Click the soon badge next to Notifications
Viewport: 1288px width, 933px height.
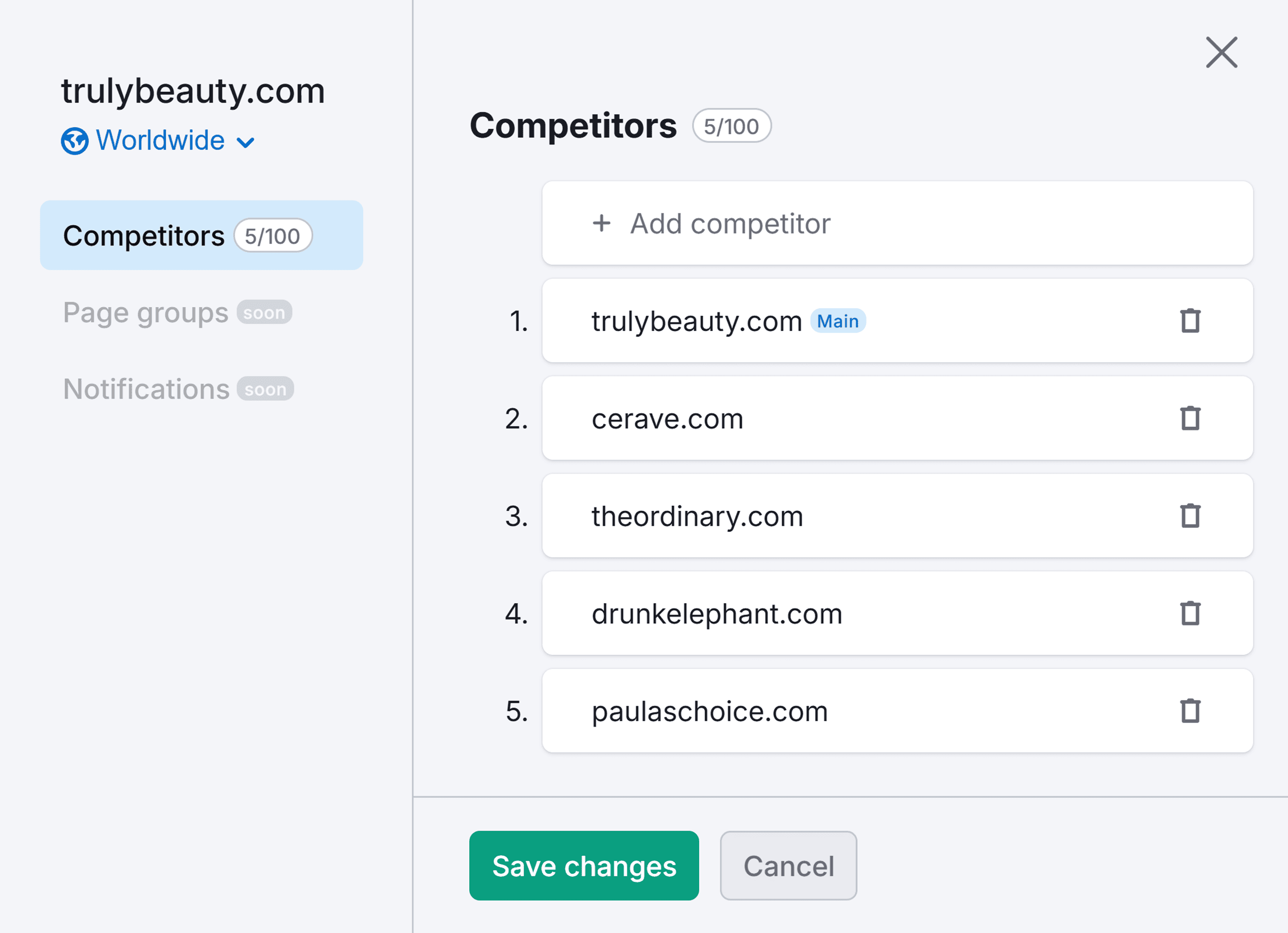pyautogui.click(x=265, y=389)
